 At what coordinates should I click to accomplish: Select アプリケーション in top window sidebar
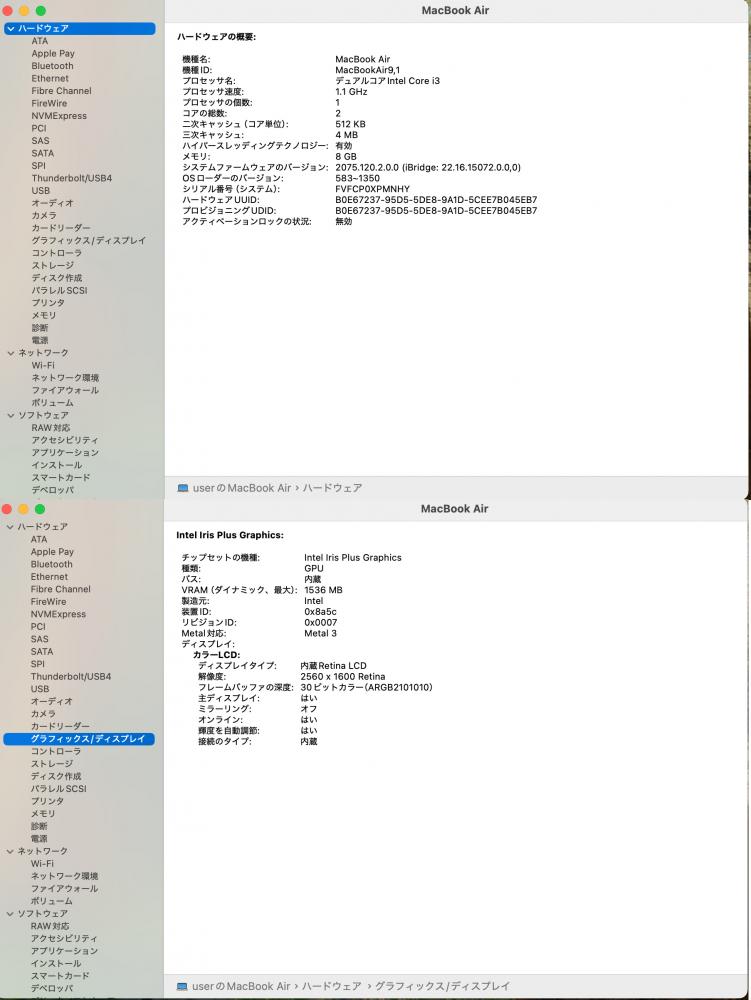pyautogui.click(x=65, y=453)
